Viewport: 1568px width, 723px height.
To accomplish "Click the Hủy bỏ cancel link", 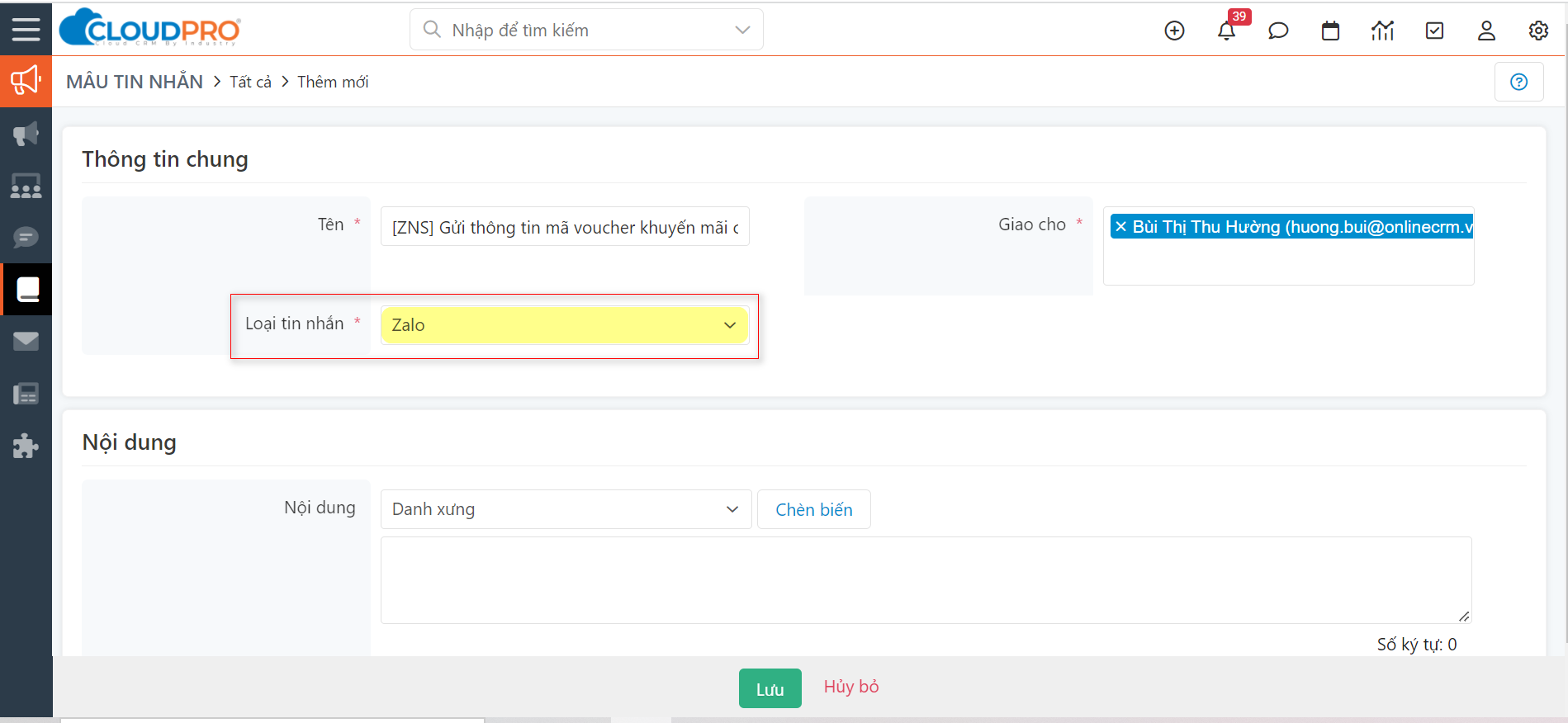I will 851,687.
